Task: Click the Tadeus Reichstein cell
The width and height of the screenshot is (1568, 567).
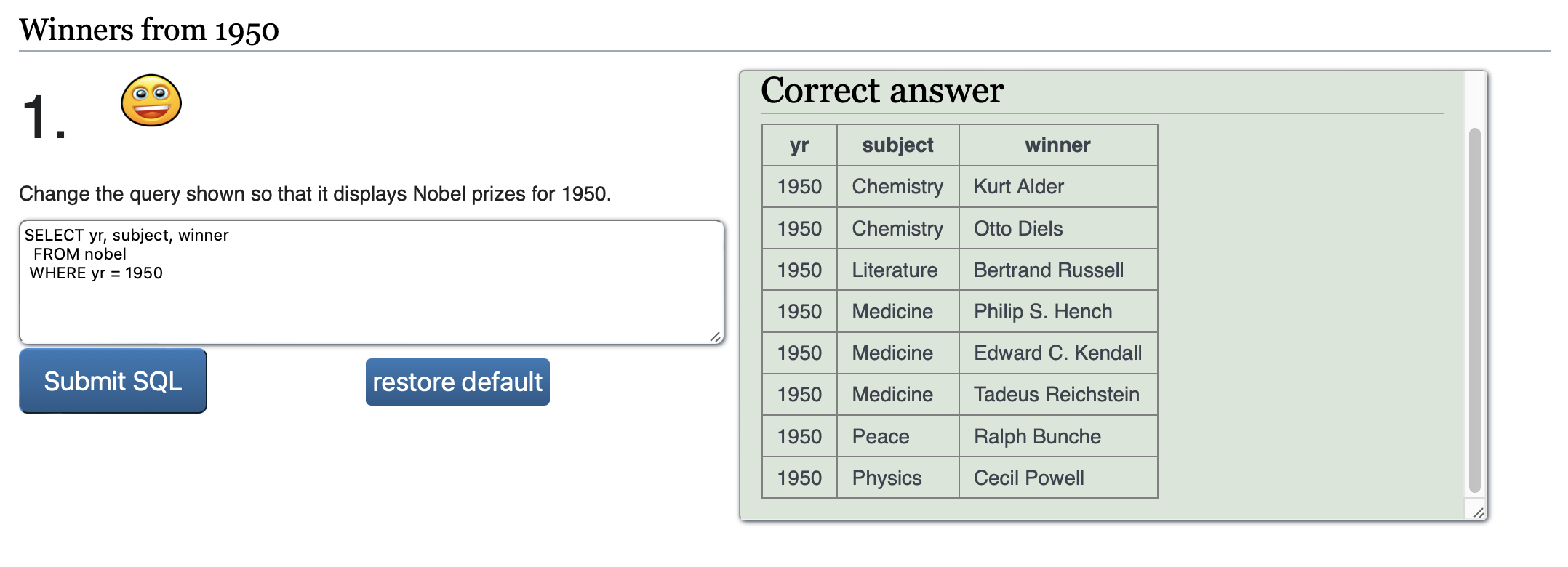Action: 1058,395
